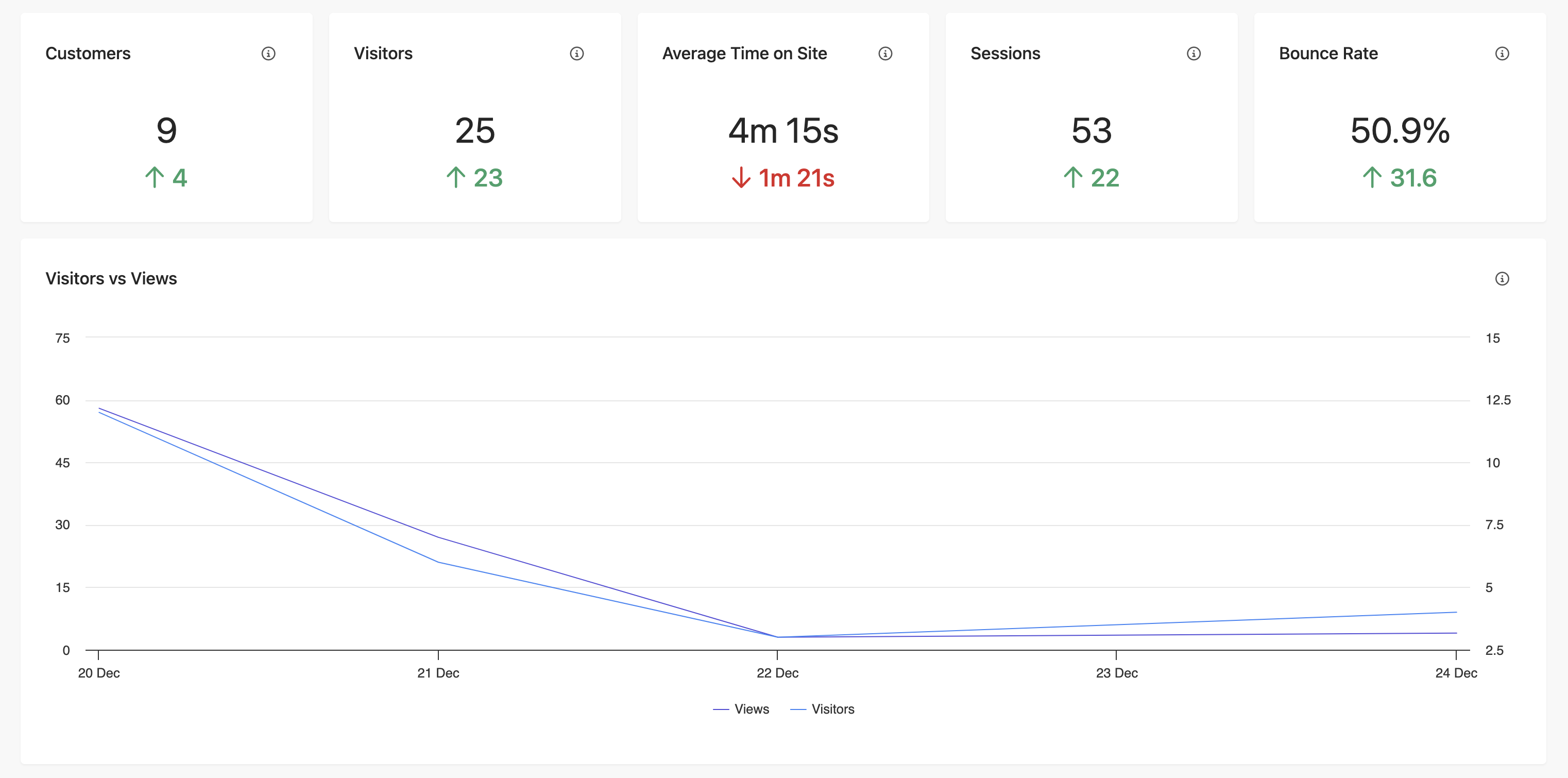1568x778 pixels.
Task: Toggle the Visitors series in chart legend
Action: tap(822, 709)
